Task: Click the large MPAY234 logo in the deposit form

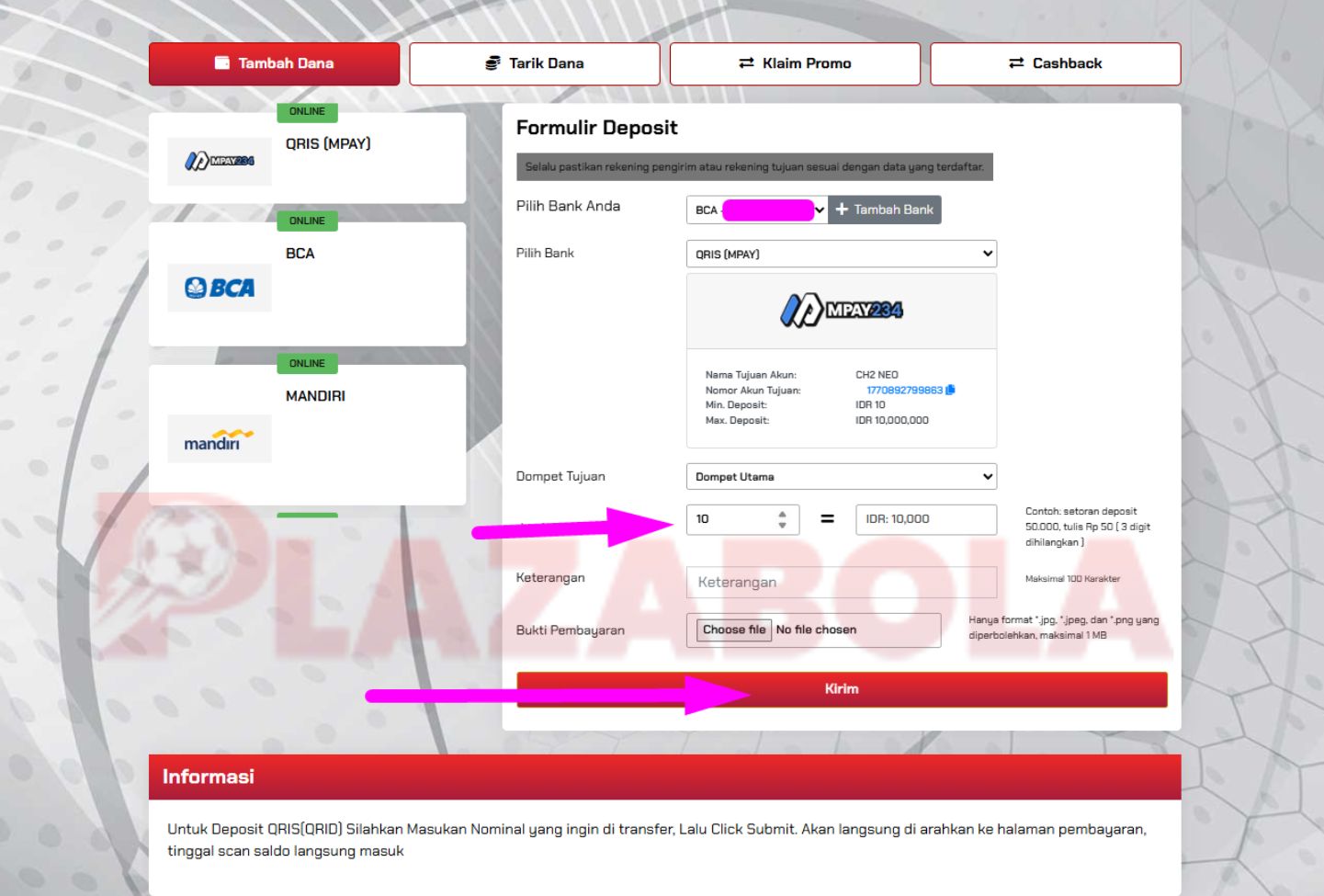Action: click(x=842, y=311)
